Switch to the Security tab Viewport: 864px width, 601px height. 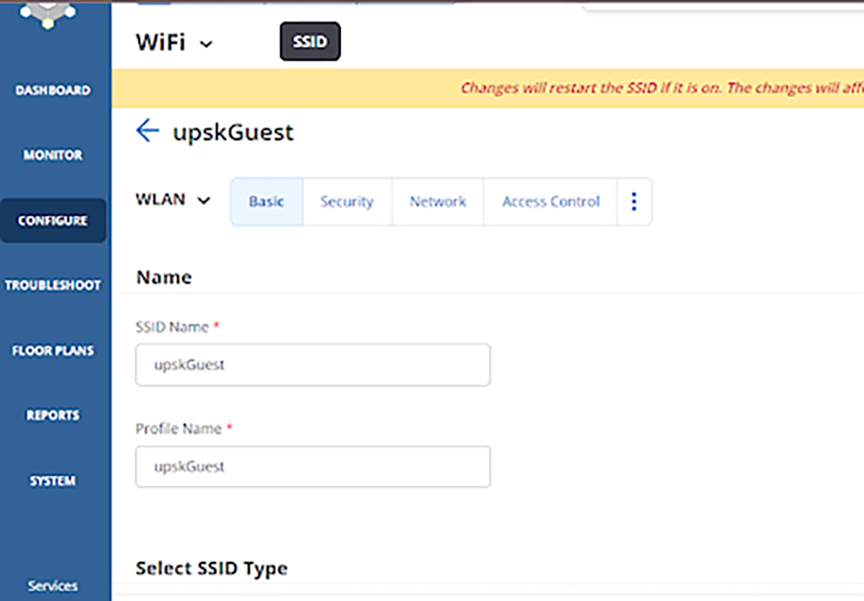pyautogui.click(x=347, y=200)
